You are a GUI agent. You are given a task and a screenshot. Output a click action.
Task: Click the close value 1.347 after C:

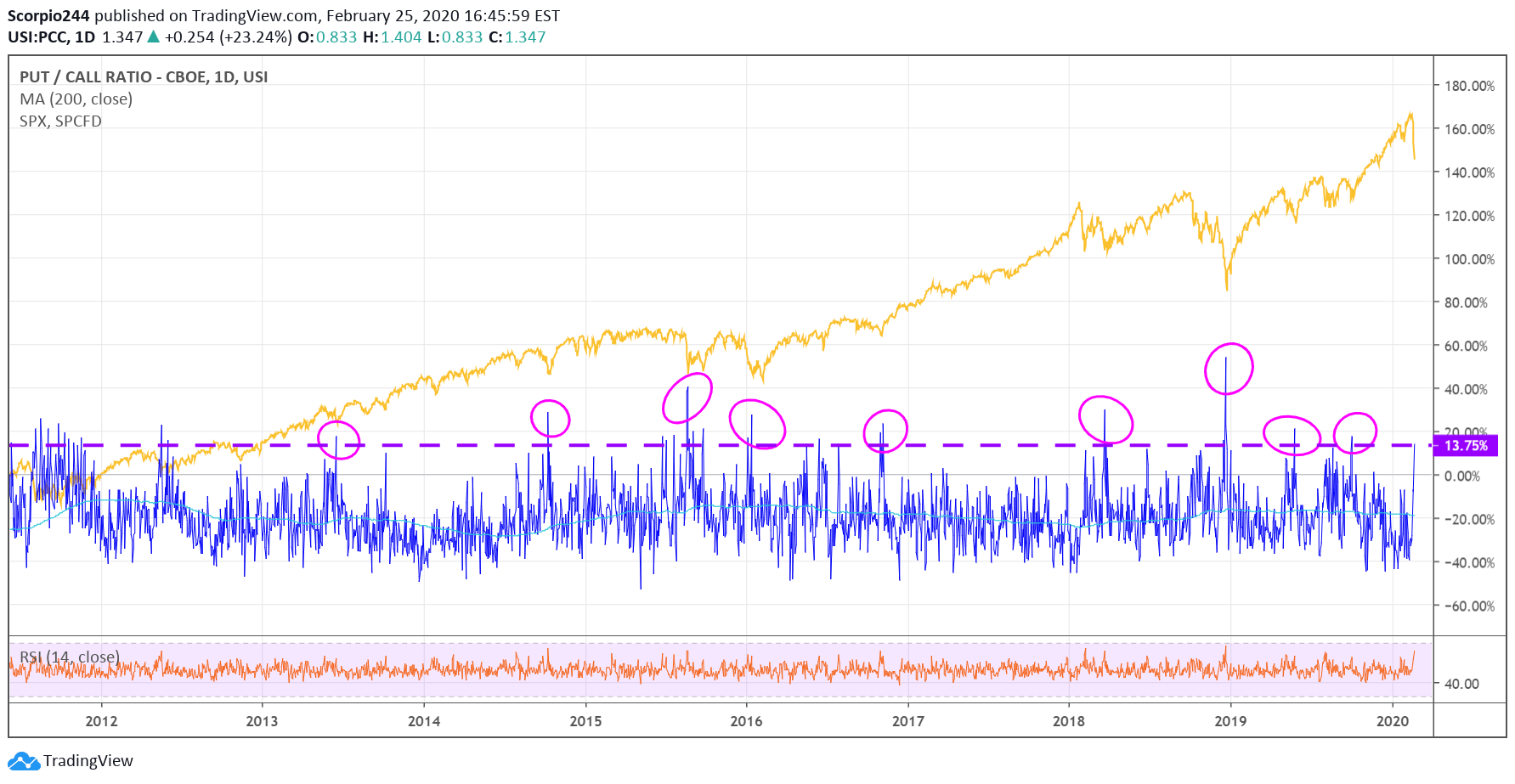coord(525,37)
